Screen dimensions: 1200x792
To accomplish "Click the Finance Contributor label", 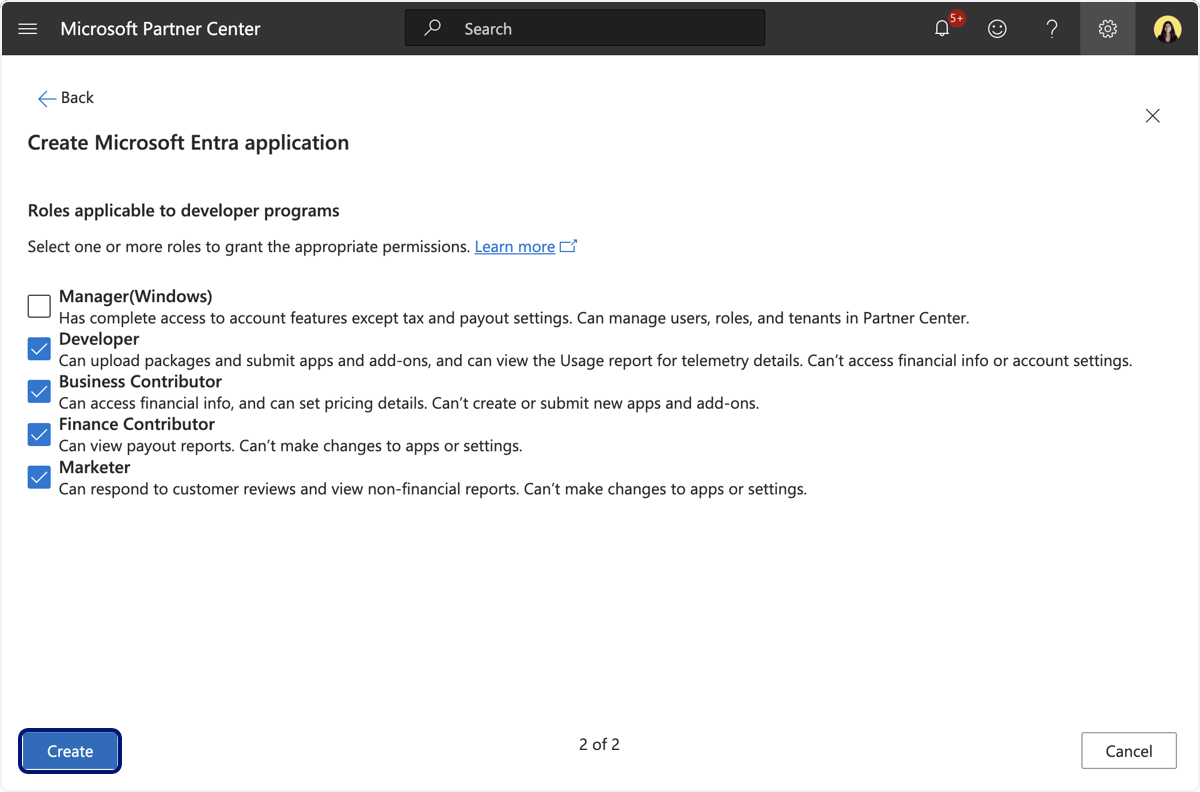I will click(x=137, y=424).
